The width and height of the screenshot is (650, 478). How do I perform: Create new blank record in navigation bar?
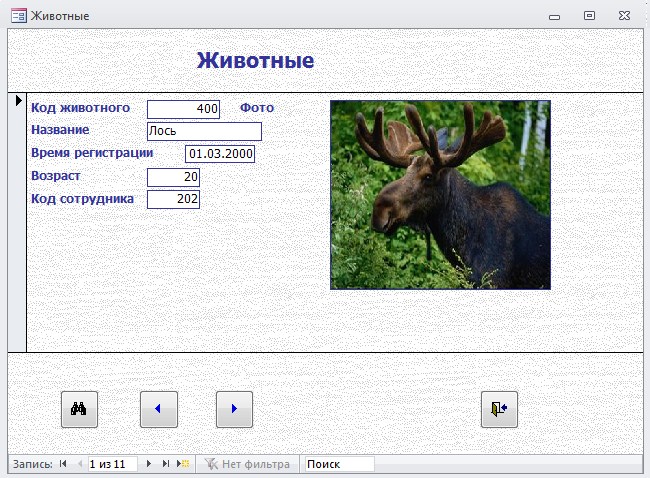183,463
